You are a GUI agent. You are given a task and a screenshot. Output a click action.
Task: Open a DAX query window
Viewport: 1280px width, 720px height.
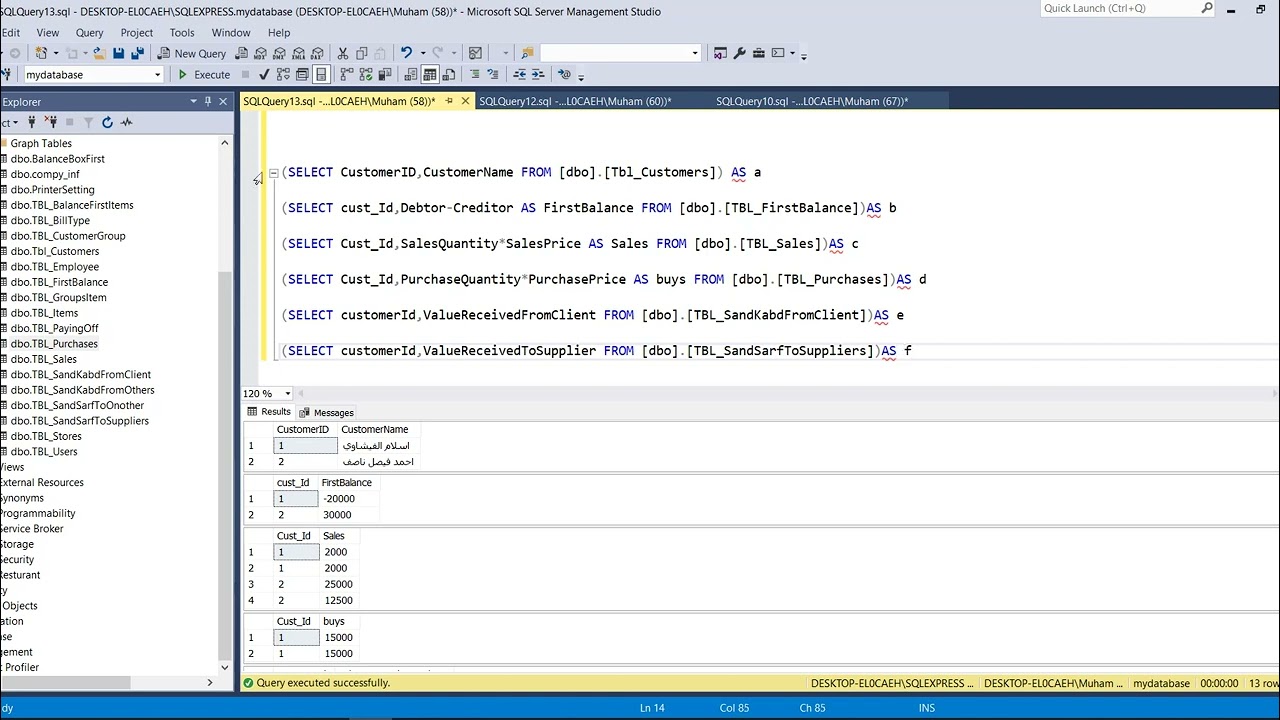pos(317,53)
